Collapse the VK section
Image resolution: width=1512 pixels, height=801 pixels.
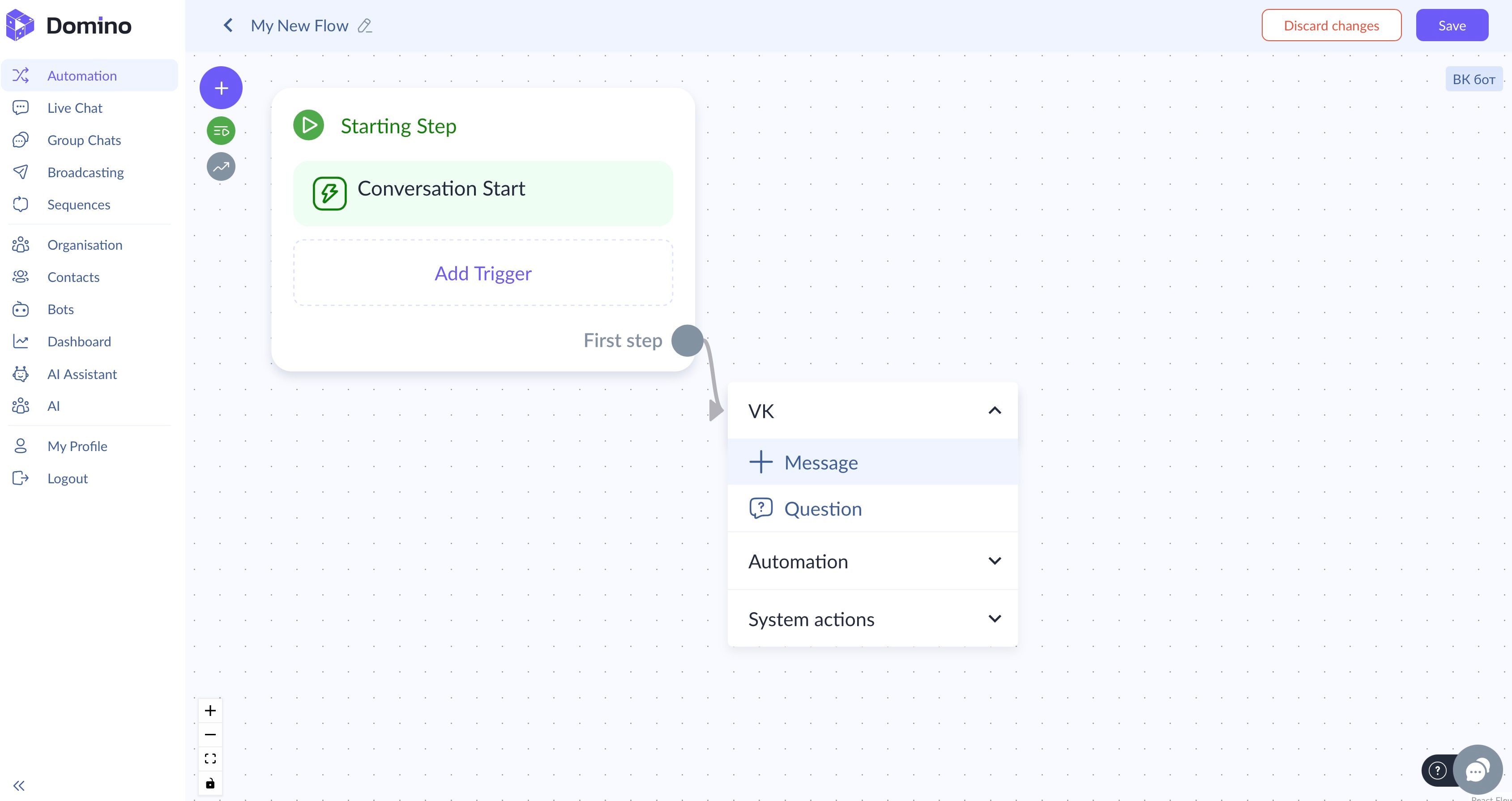coord(994,411)
